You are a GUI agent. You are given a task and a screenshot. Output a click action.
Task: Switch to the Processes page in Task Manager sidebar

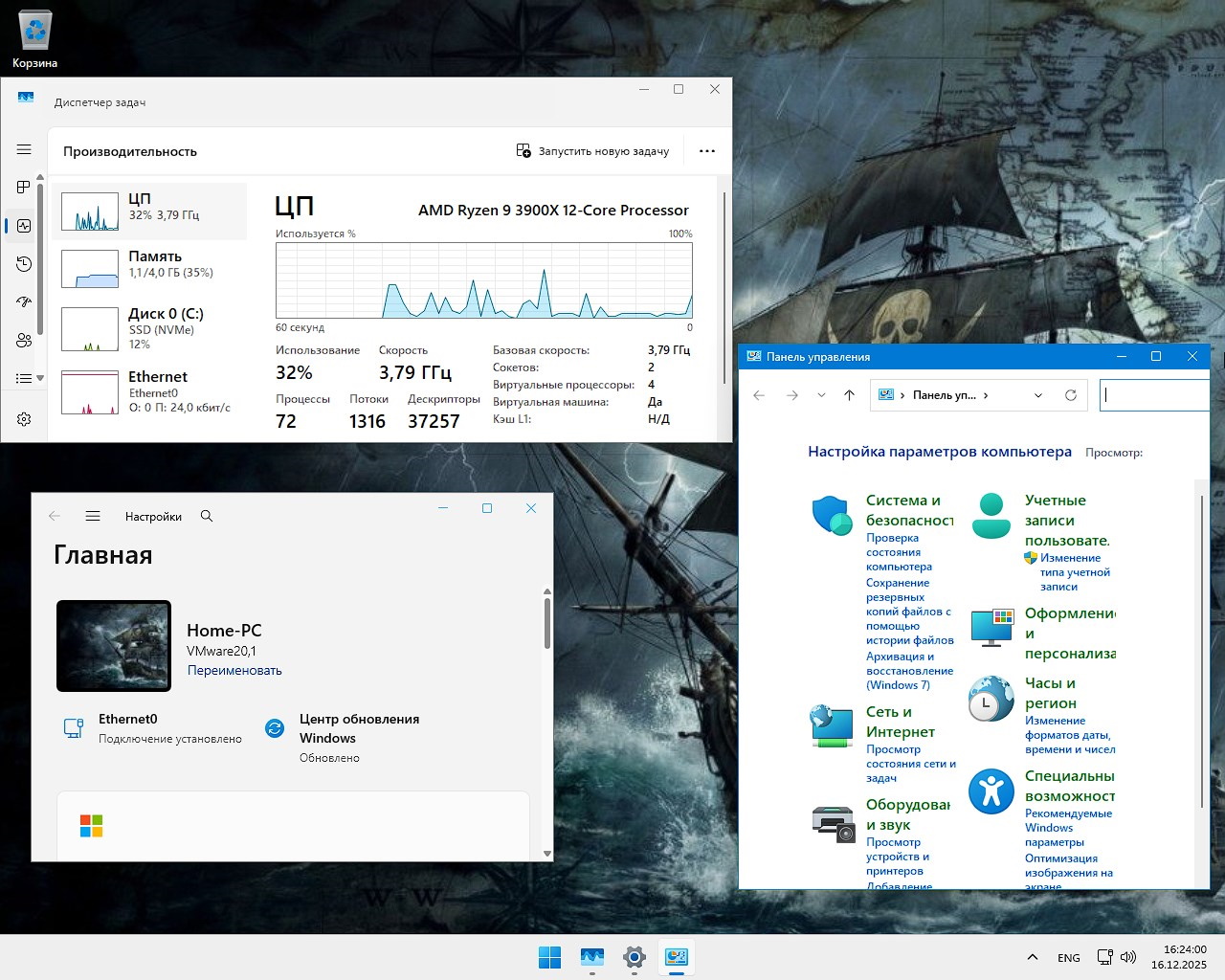tap(24, 188)
